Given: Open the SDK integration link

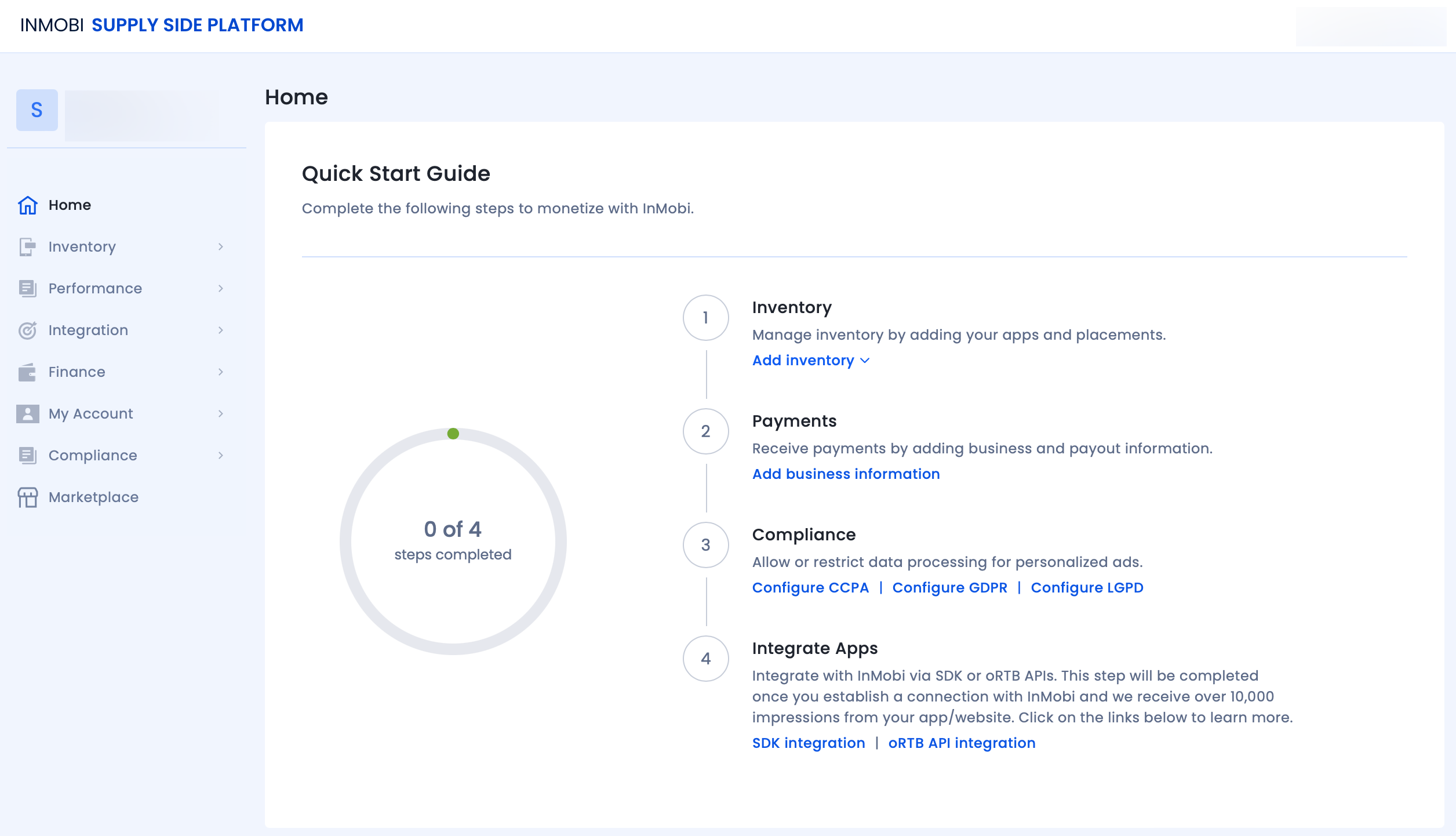Looking at the screenshot, I should (x=809, y=743).
